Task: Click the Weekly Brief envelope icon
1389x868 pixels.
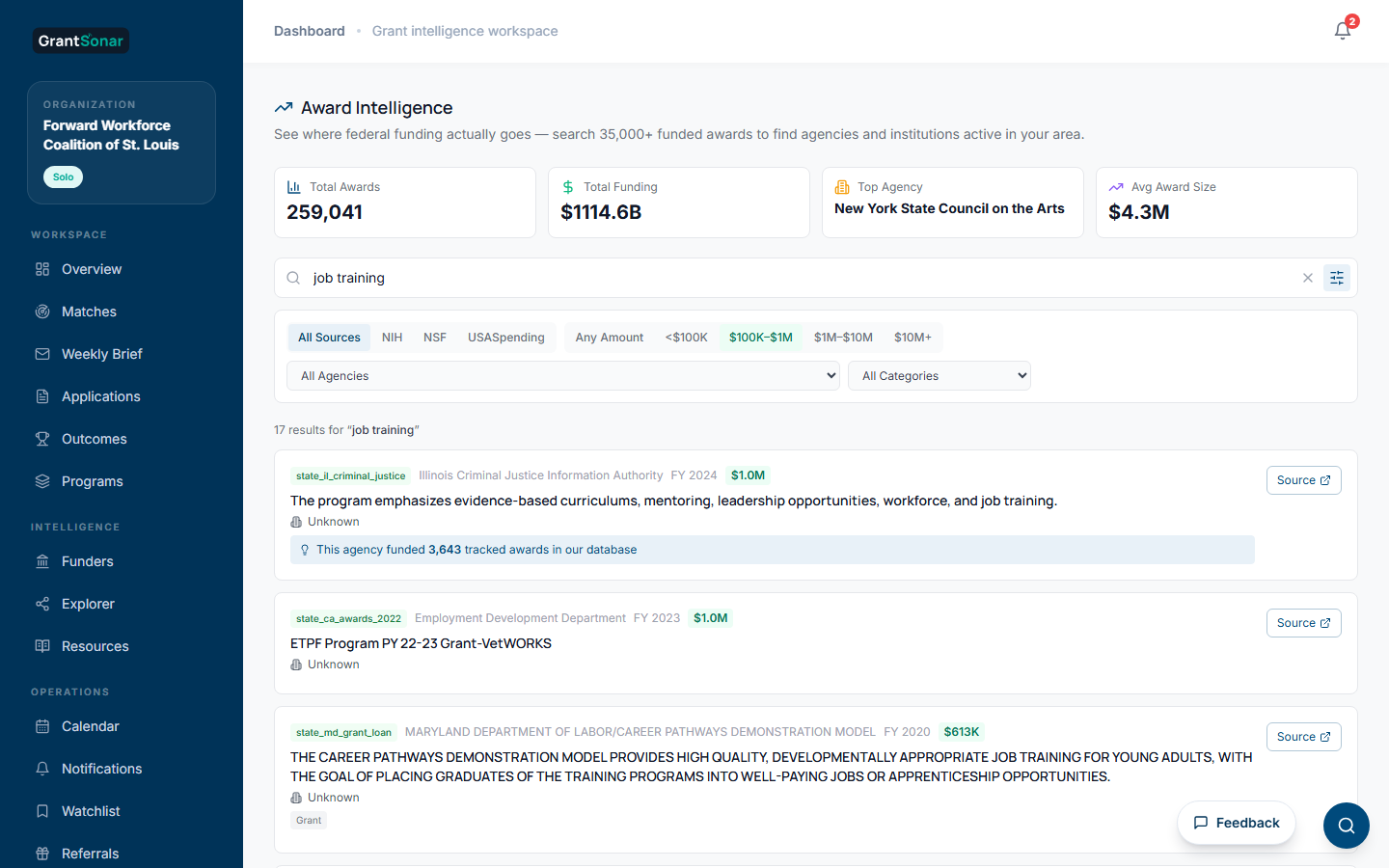Action: click(x=42, y=354)
